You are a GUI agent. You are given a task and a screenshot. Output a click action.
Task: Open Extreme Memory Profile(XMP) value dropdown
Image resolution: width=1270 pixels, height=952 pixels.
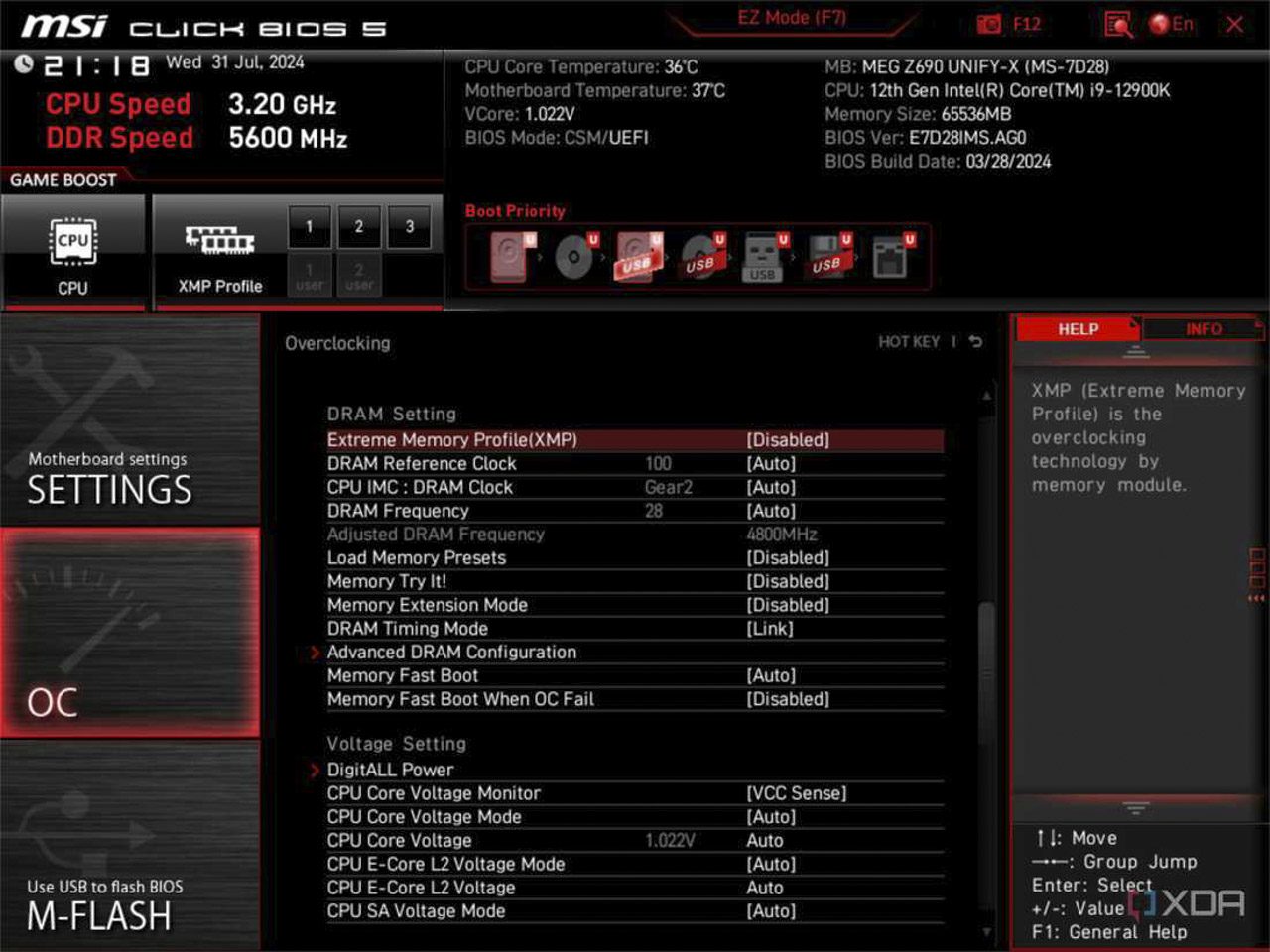[788, 440]
